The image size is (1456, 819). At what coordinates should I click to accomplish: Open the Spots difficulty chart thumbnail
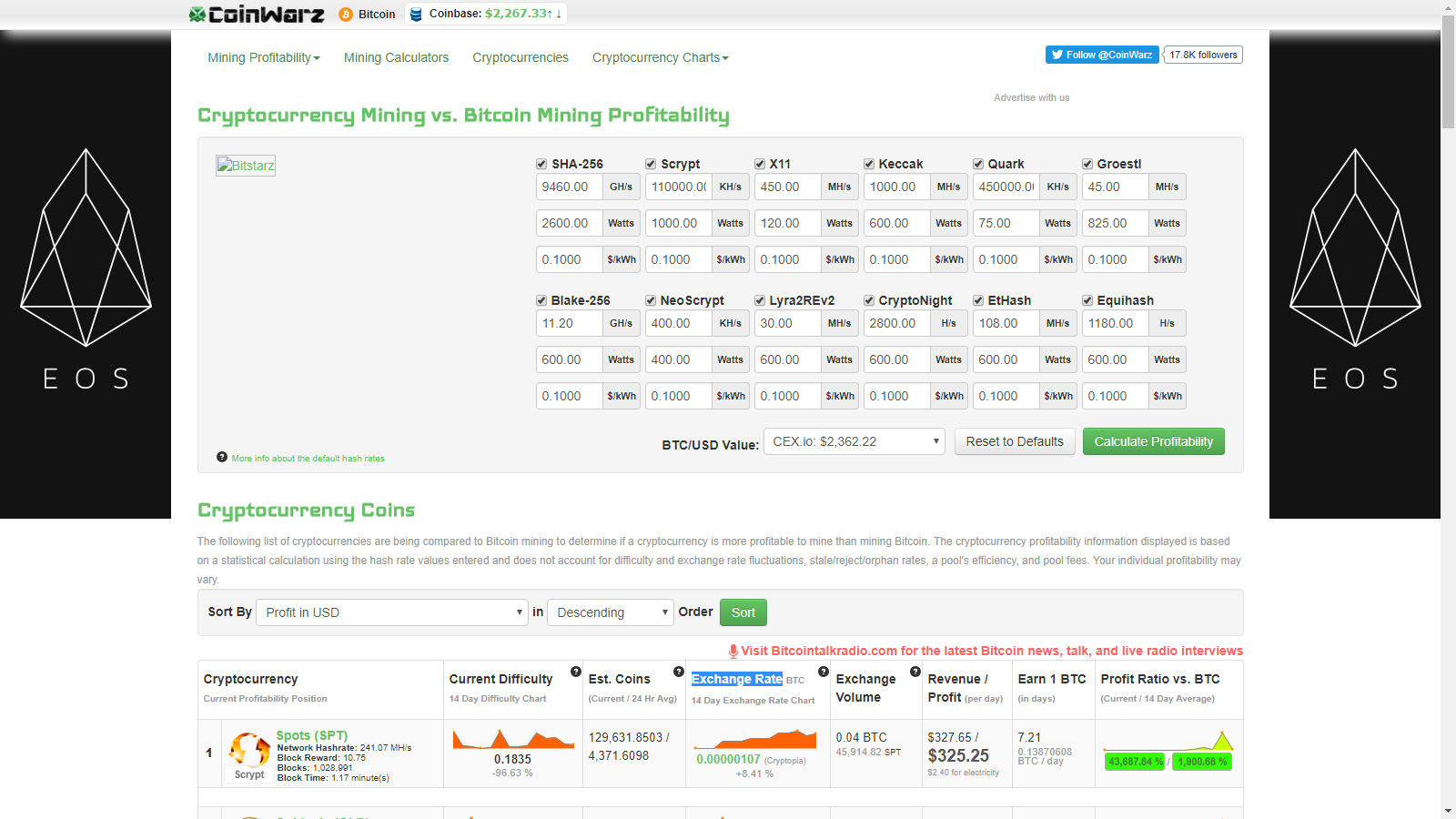514,739
